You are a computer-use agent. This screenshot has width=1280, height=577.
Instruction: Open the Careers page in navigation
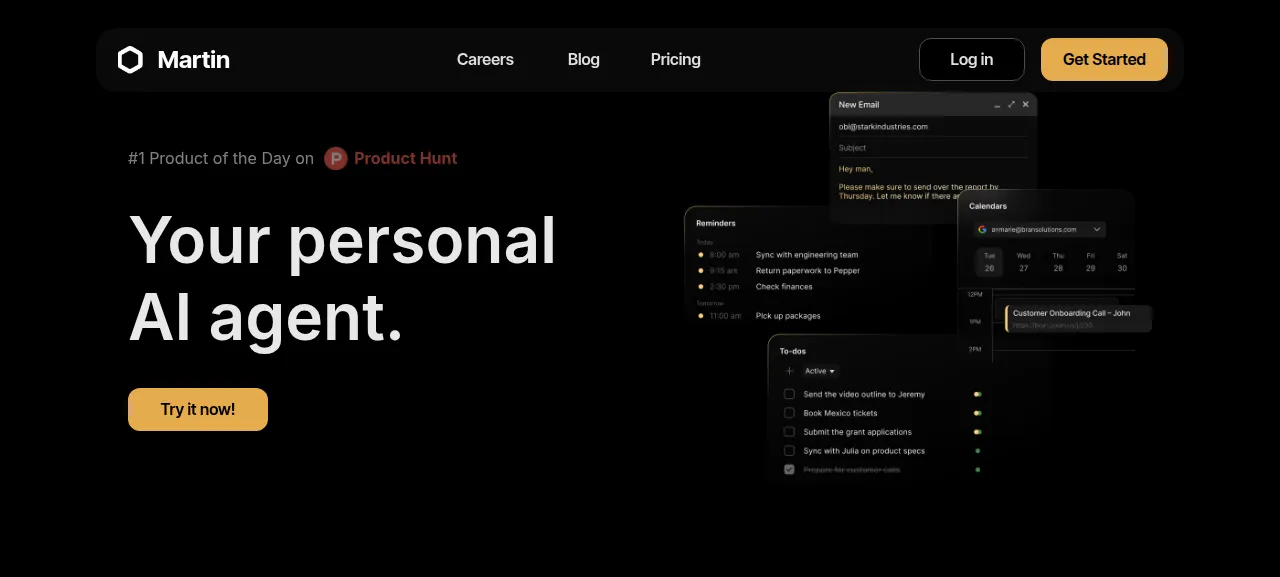pos(485,60)
